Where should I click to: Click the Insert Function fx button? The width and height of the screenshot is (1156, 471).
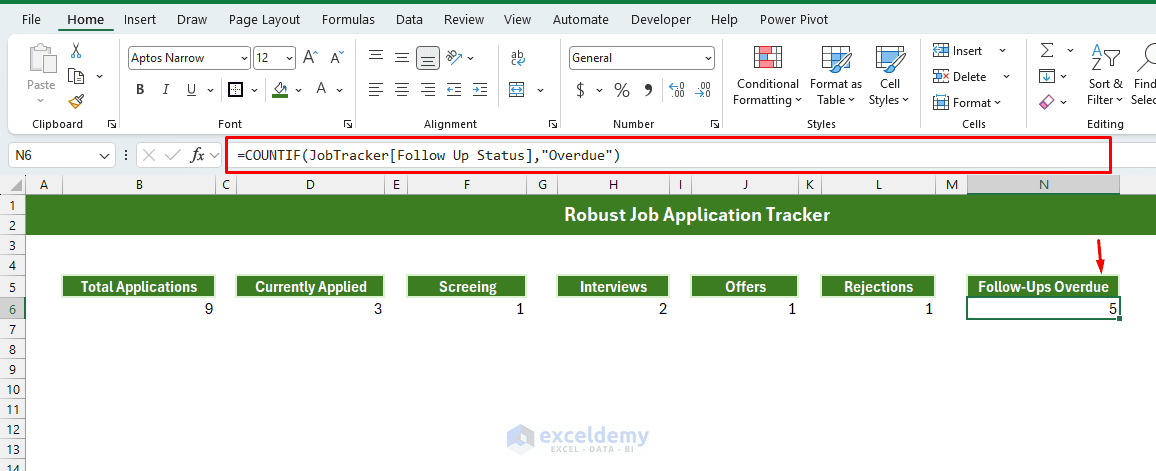click(x=198, y=156)
